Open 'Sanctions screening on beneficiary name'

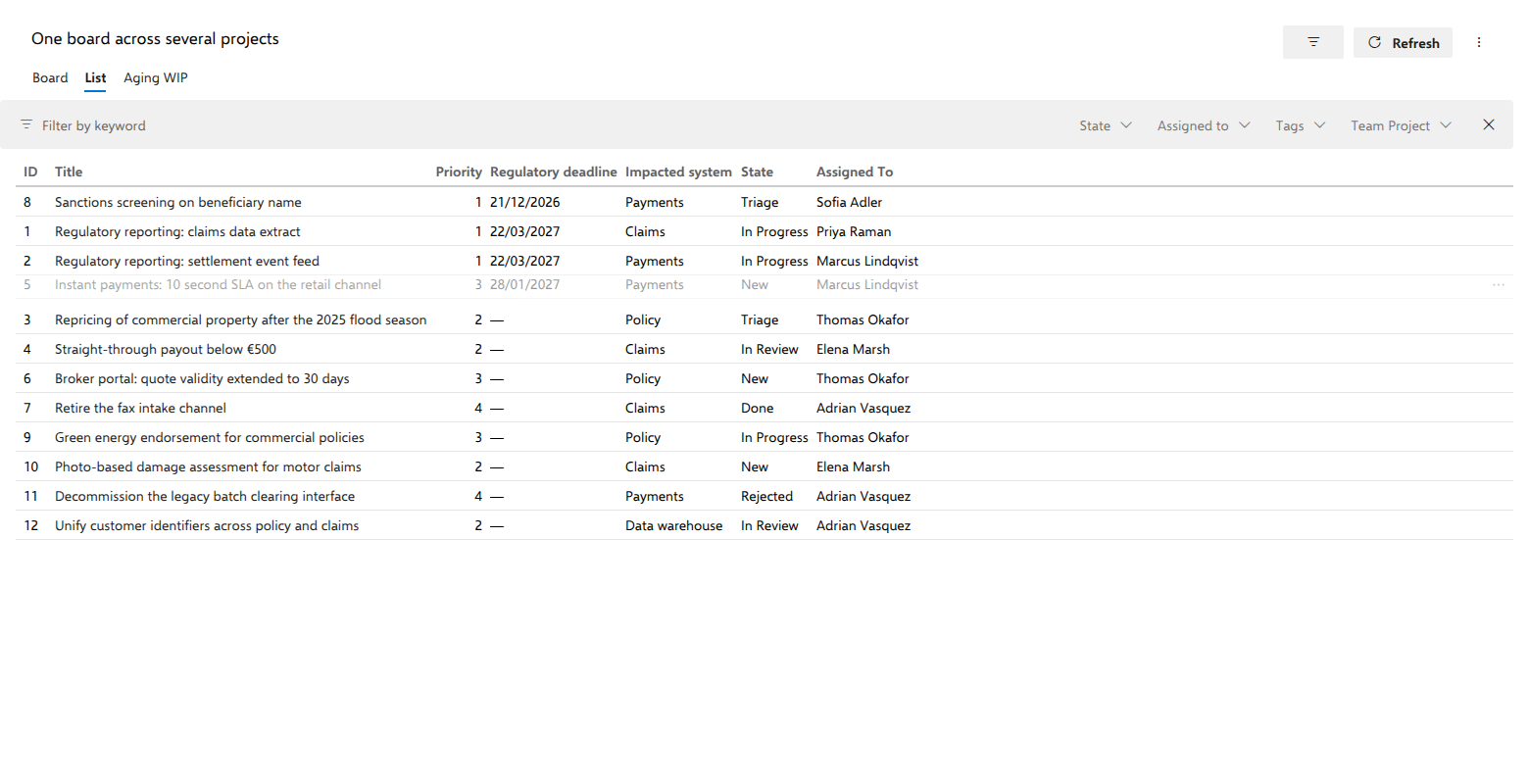click(178, 202)
